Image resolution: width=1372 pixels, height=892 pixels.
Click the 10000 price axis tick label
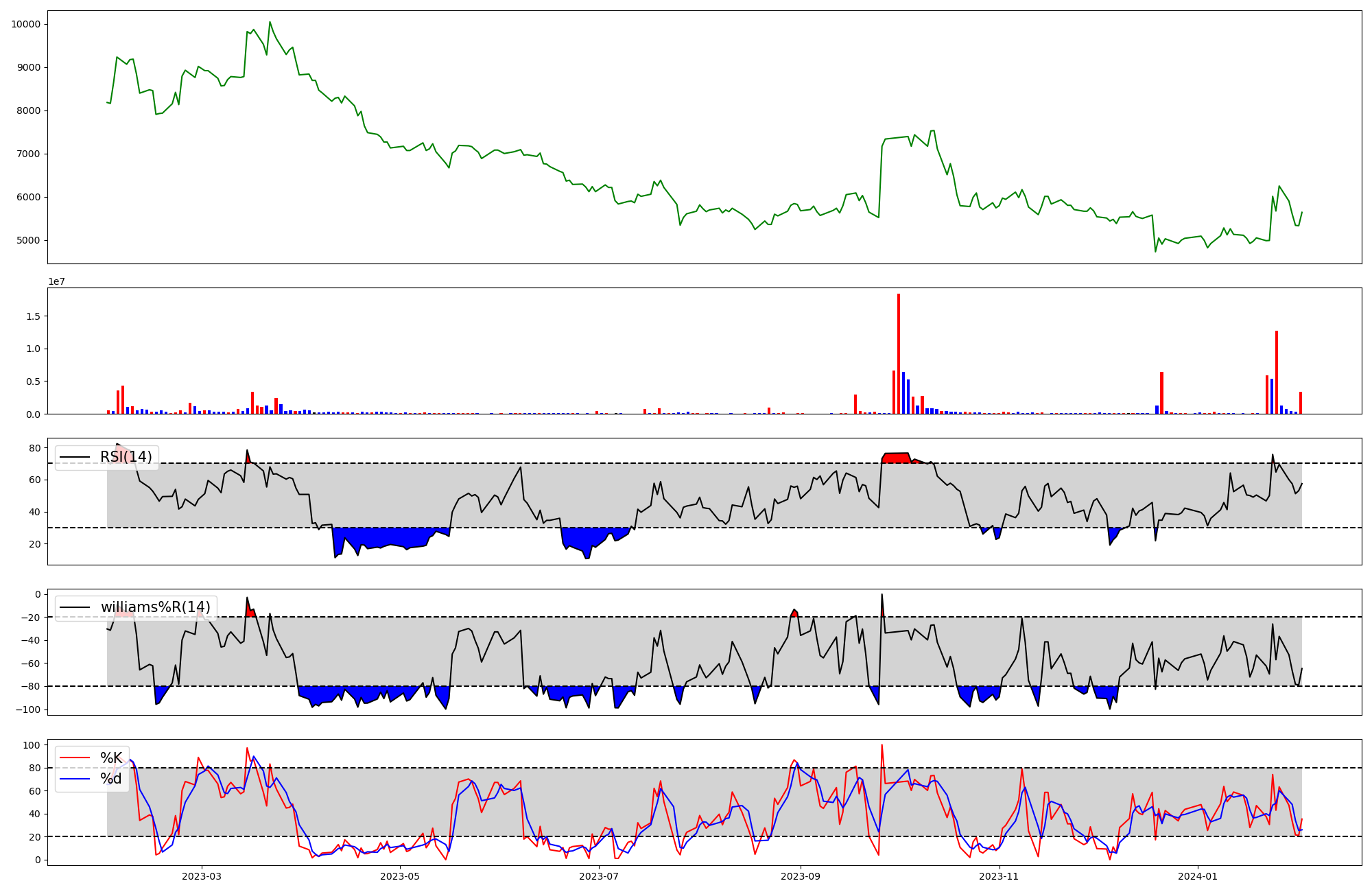[x=25, y=24]
